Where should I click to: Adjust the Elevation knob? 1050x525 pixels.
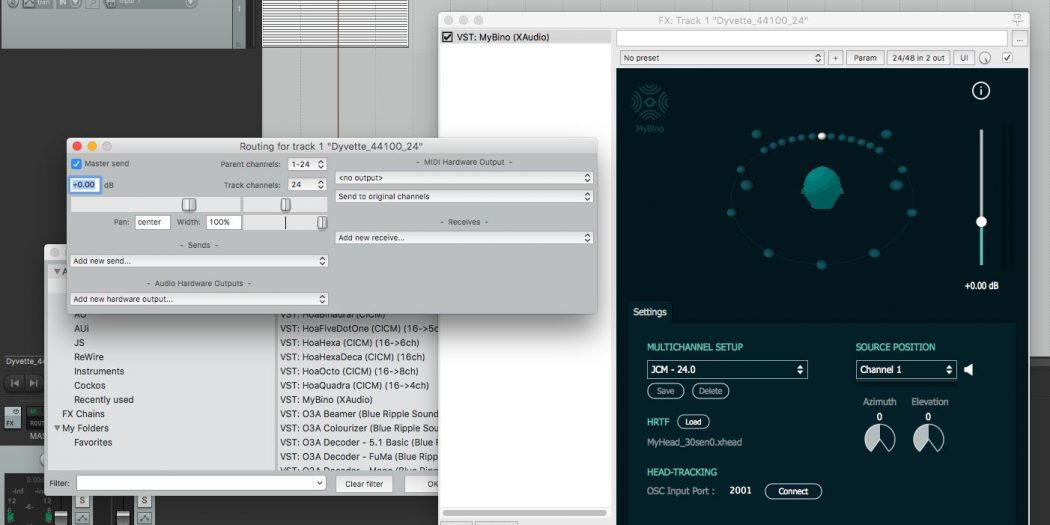(x=928, y=439)
